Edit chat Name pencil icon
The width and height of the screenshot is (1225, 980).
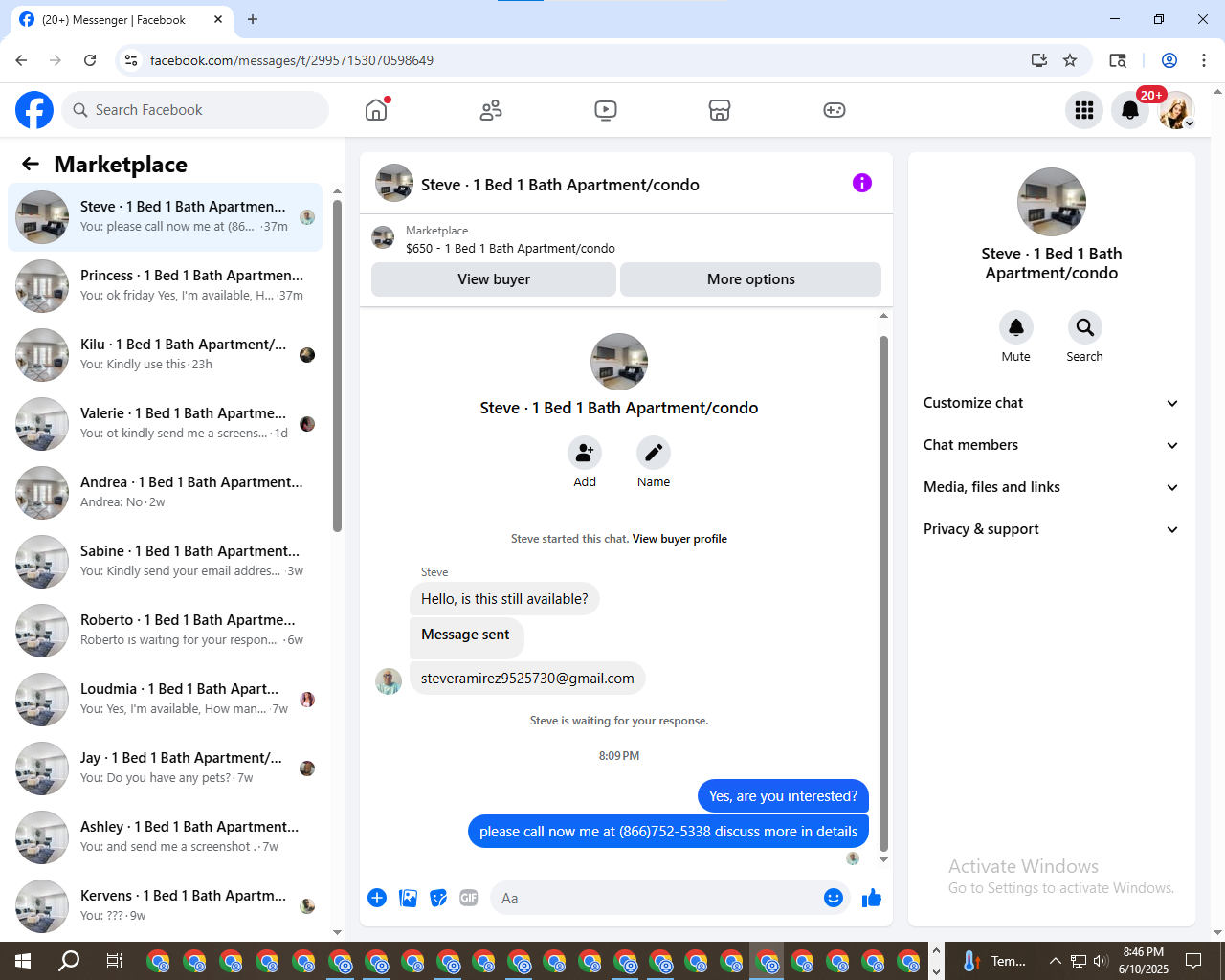654,453
